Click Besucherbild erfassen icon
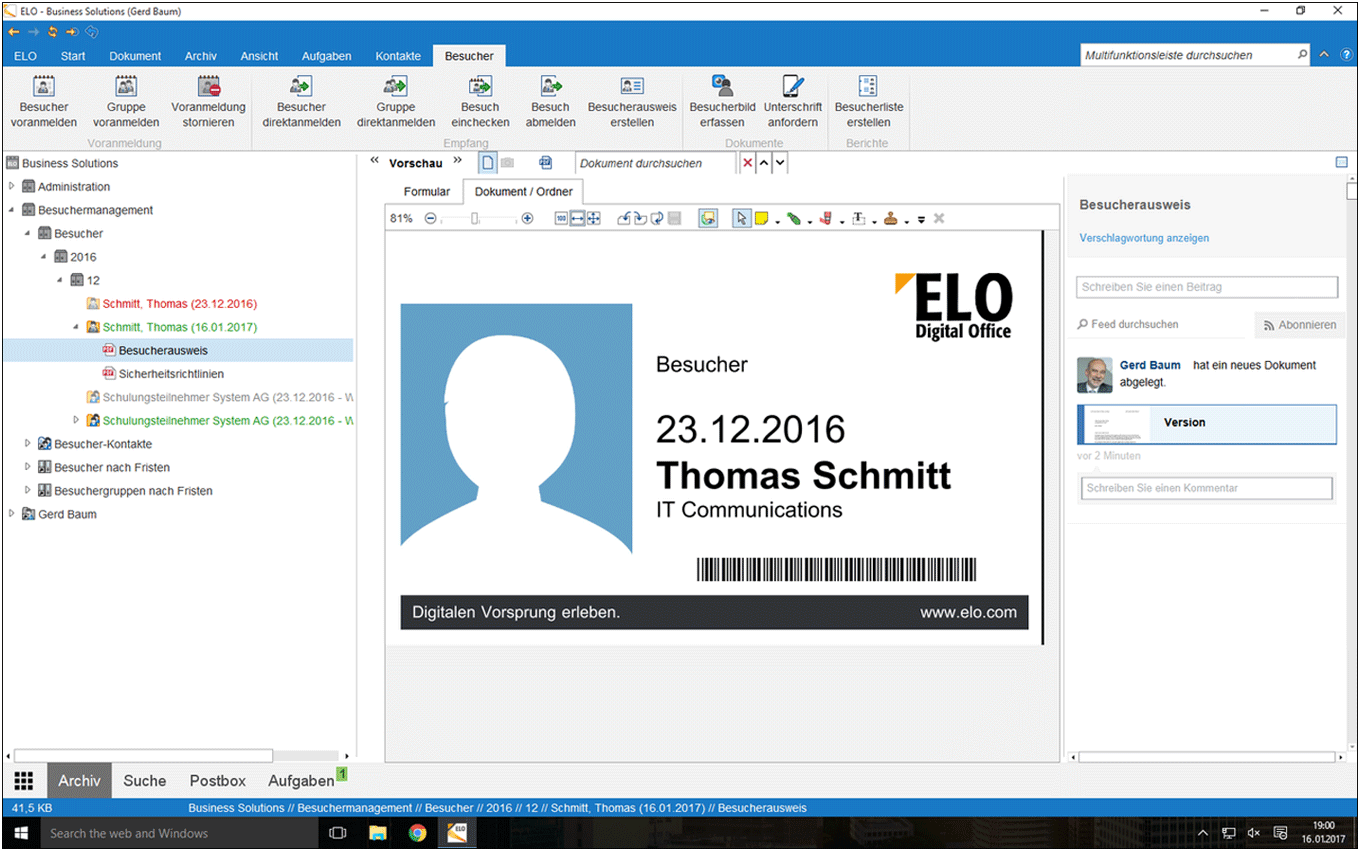The image size is (1365, 850). [722, 86]
